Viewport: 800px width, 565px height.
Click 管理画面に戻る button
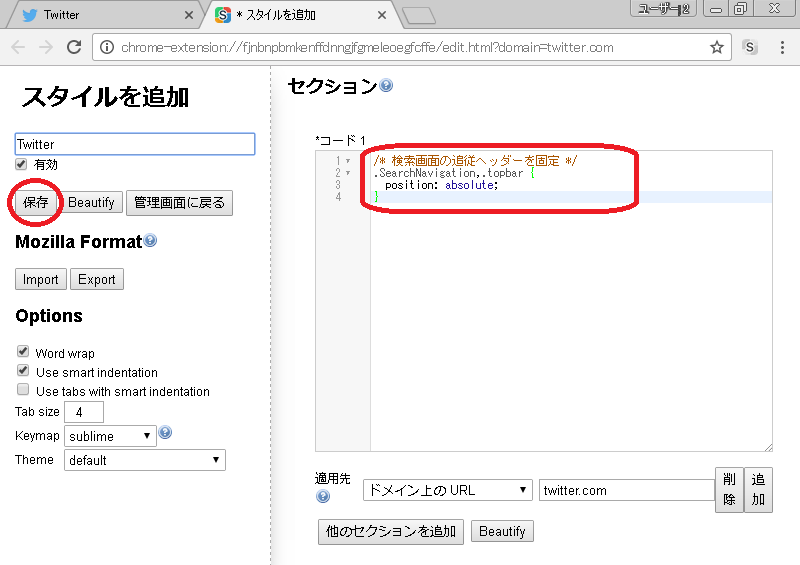coord(179,203)
